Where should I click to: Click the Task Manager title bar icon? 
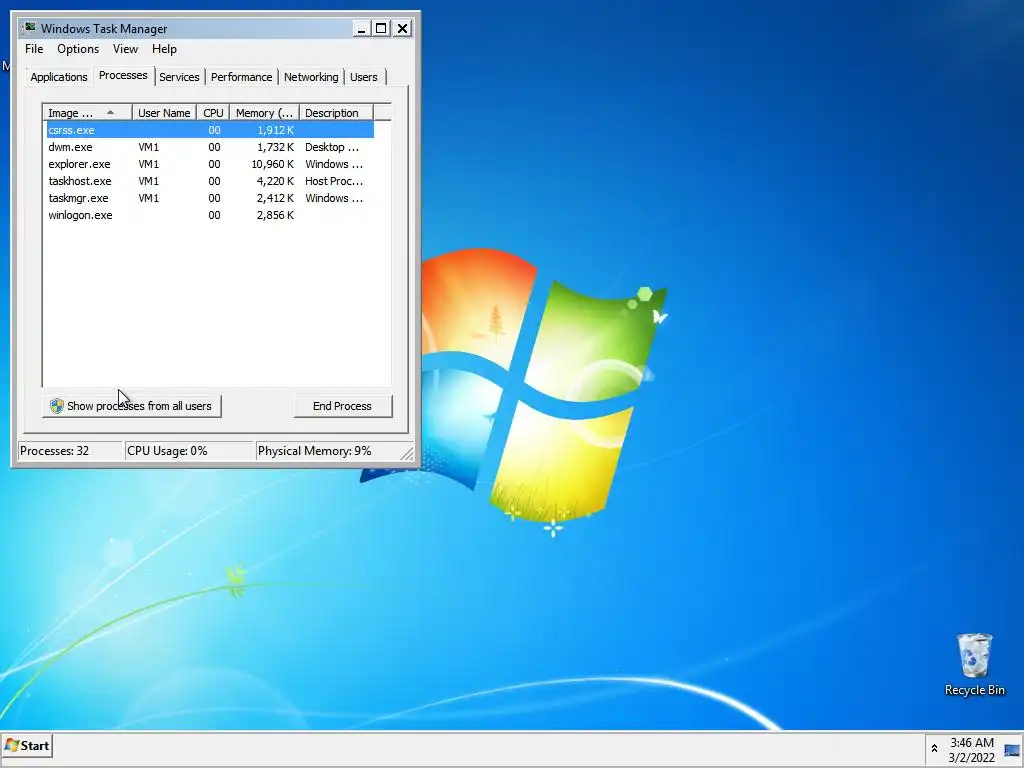click(x=29, y=28)
